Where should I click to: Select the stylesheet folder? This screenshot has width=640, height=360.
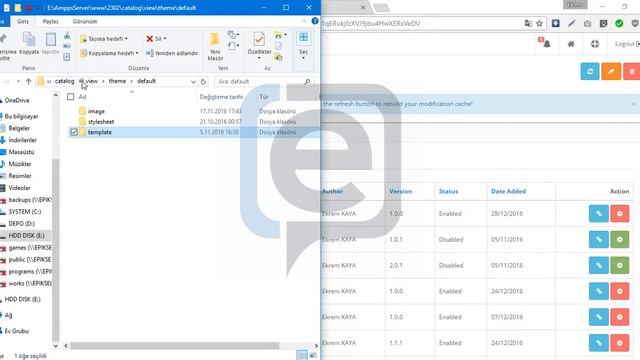pos(101,122)
